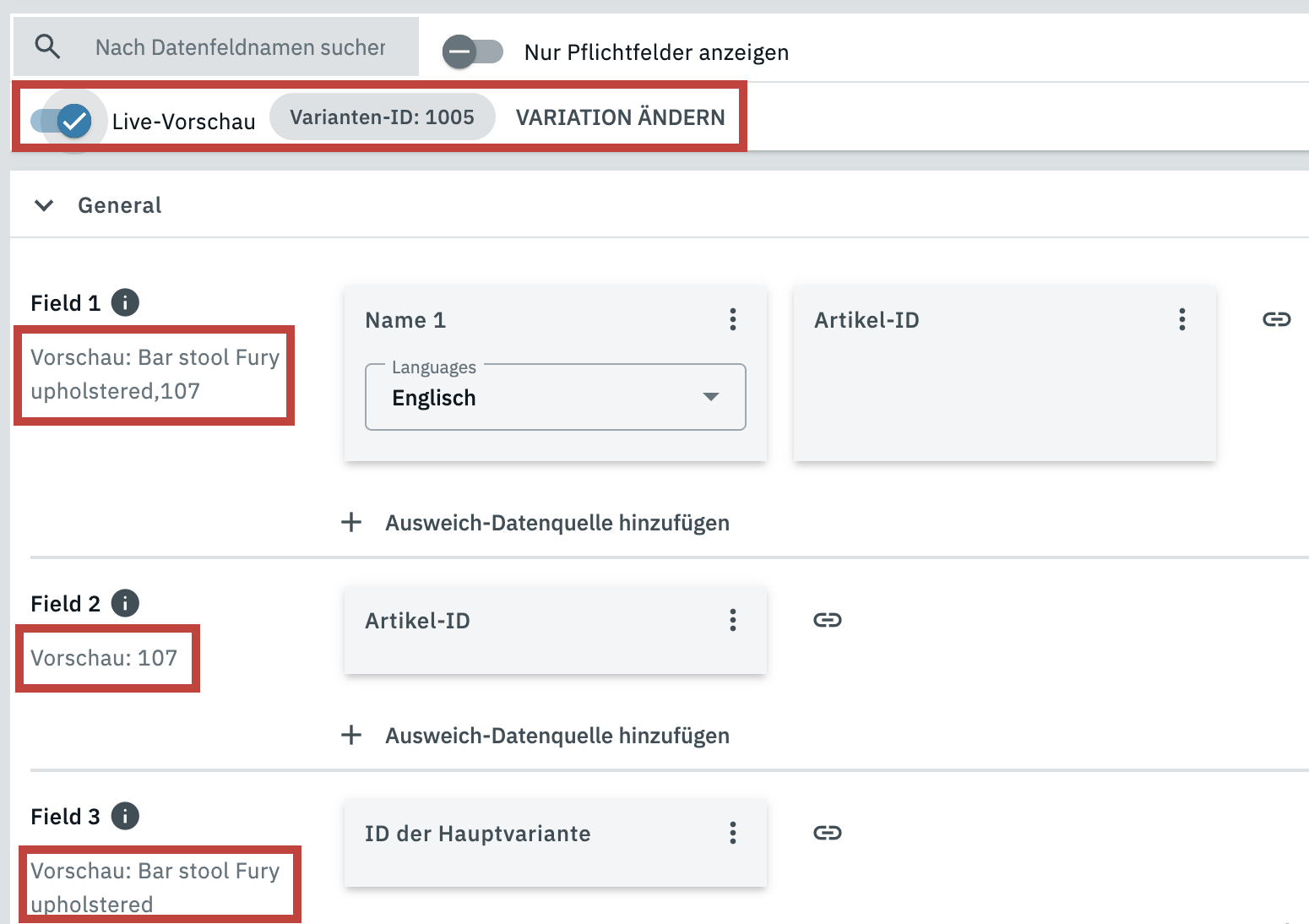Screen dimensions: 1309x924
Task: Click the link icon for Field 2
Action: (x=828, y=620)
